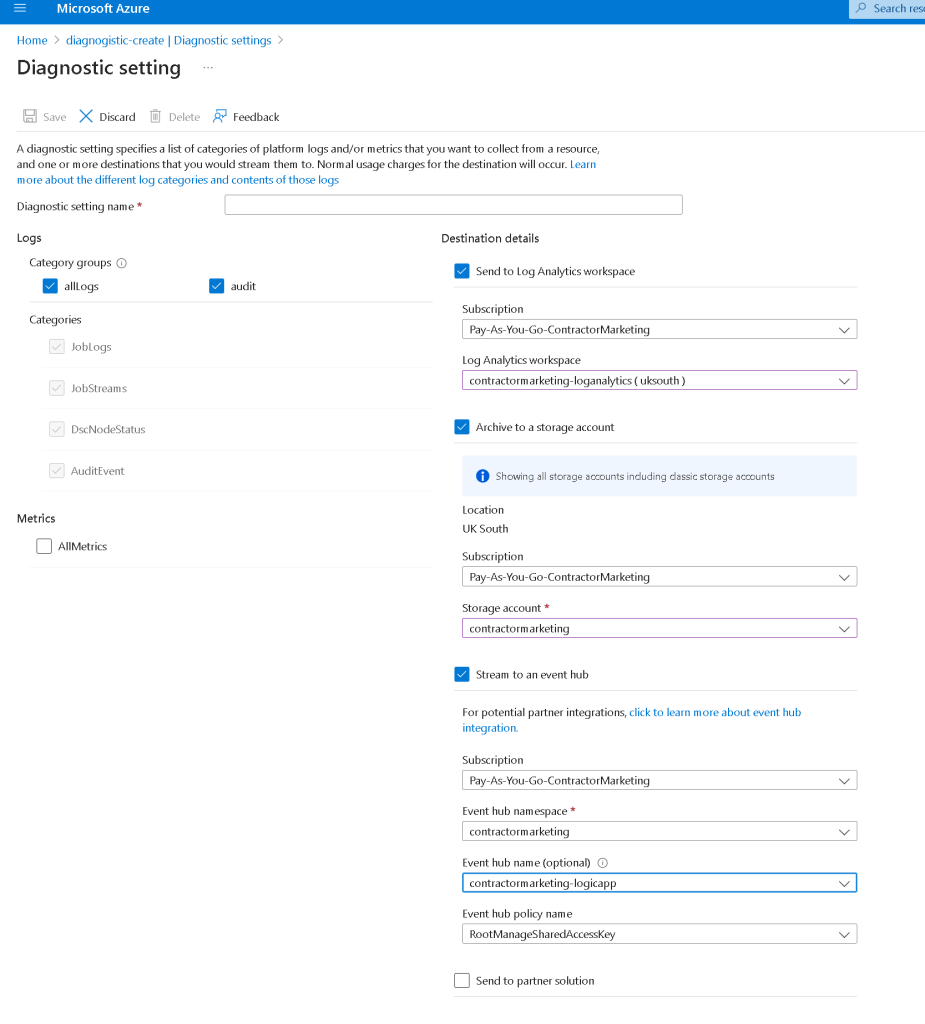The width and height of the screenshot is (925, 1024).
Task: Click the Categories subheading
Action: [56, 319]
